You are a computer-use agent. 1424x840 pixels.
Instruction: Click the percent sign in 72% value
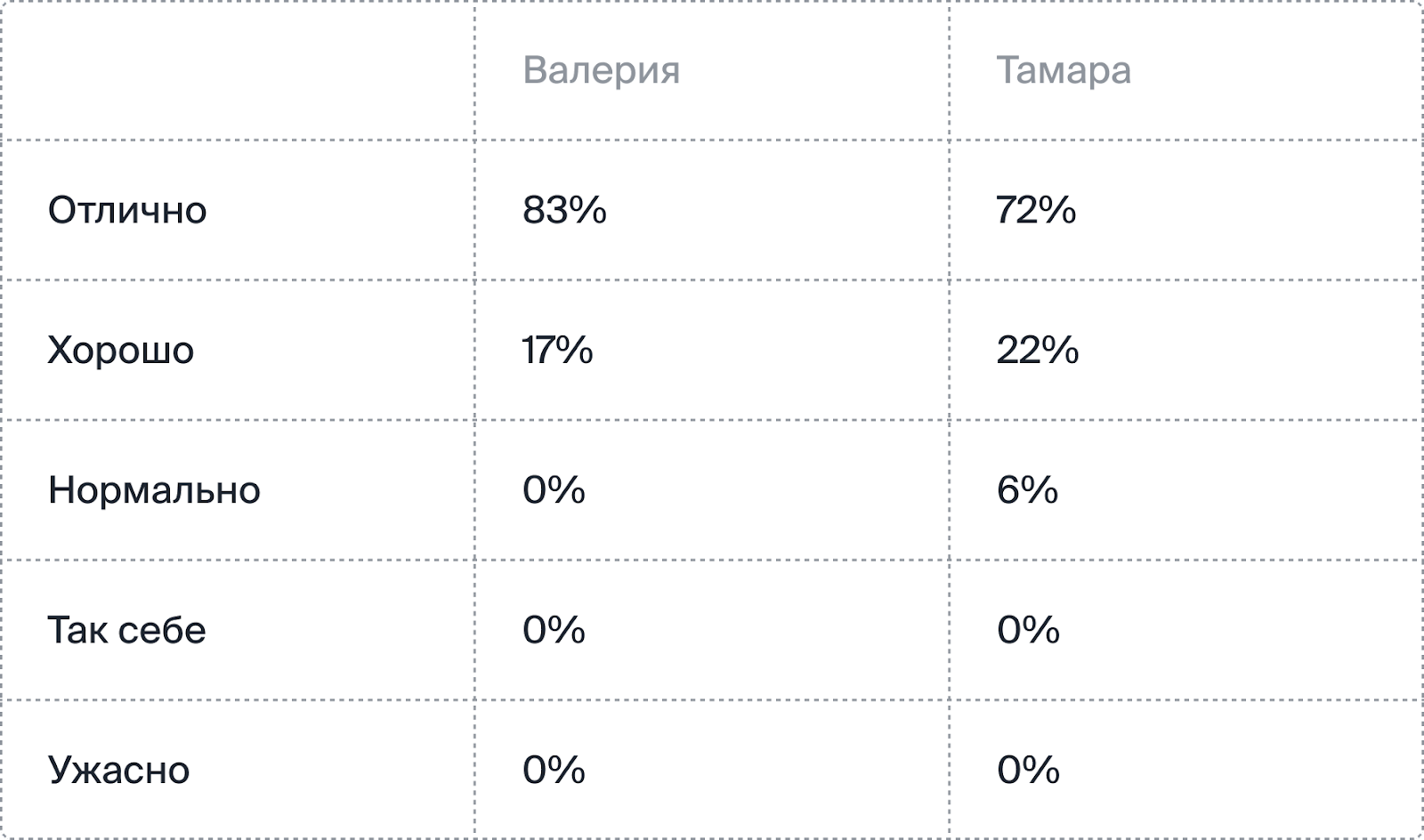point(1056,210)
